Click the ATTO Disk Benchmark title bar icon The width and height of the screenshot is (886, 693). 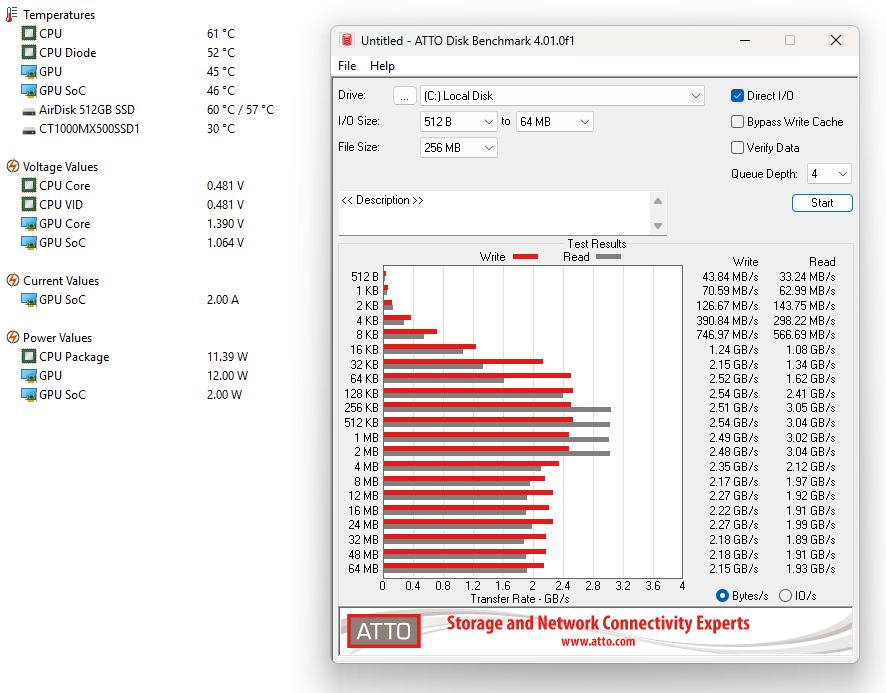(347, 40)
